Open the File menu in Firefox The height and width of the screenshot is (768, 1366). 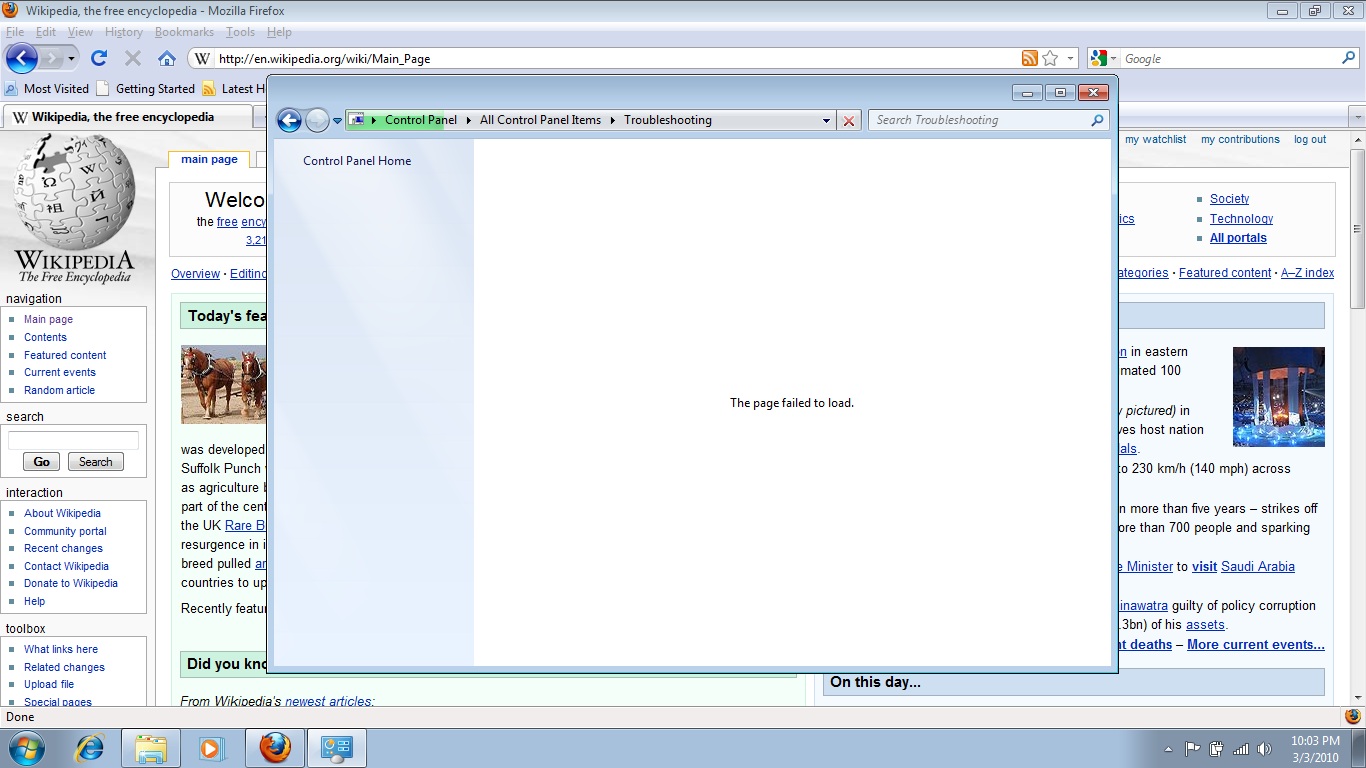pyautogui.click(x=14, y=32)
